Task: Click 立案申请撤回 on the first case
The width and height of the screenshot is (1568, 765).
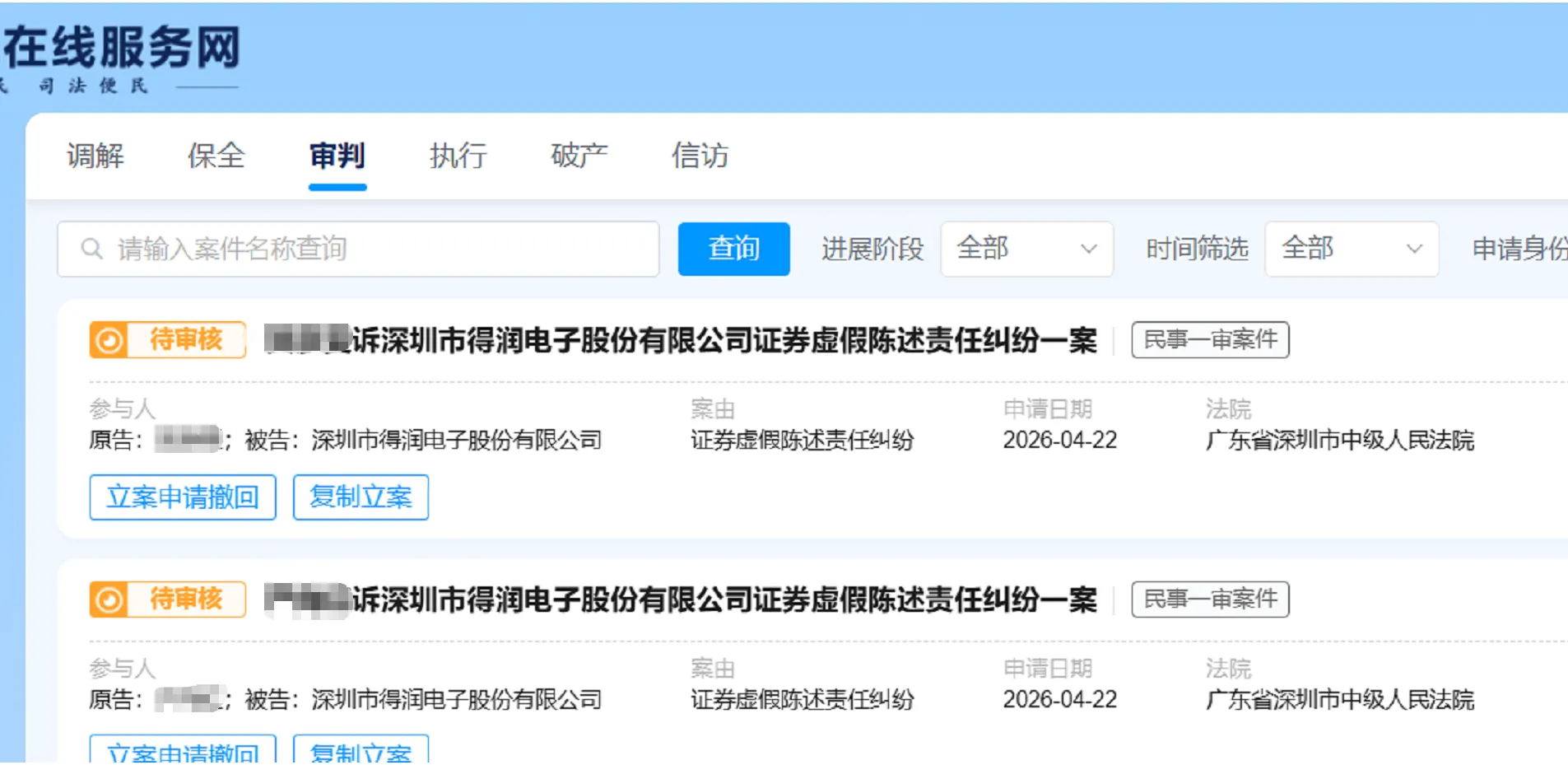Action: tap(183, 497)
